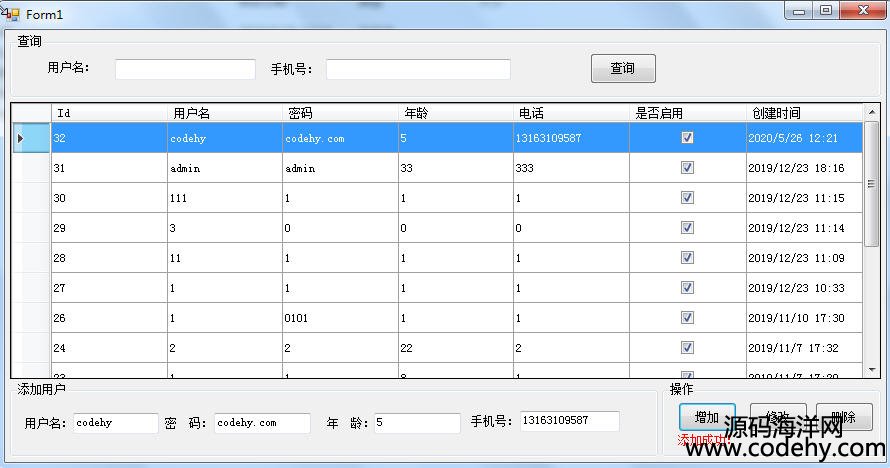
Task: Click the Form1 application icon in title bar
Action: [x=11, y=13]
